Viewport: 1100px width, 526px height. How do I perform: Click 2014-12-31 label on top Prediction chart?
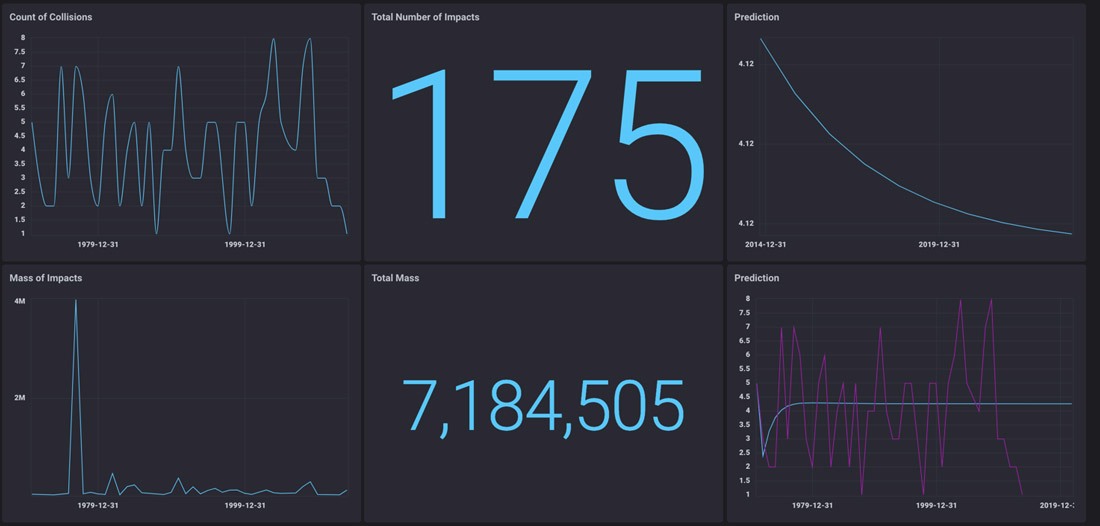click(765, 244)
